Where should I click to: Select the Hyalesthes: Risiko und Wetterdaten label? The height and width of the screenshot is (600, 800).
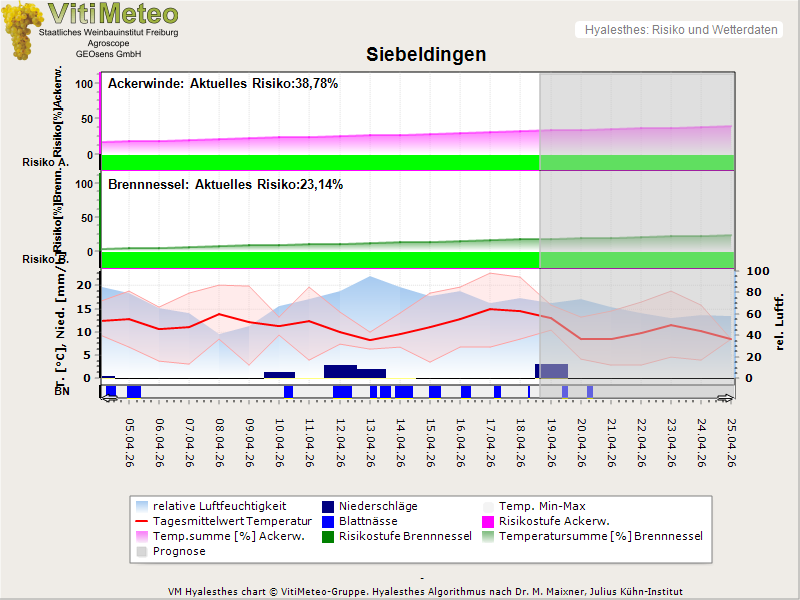click(680, 30)
